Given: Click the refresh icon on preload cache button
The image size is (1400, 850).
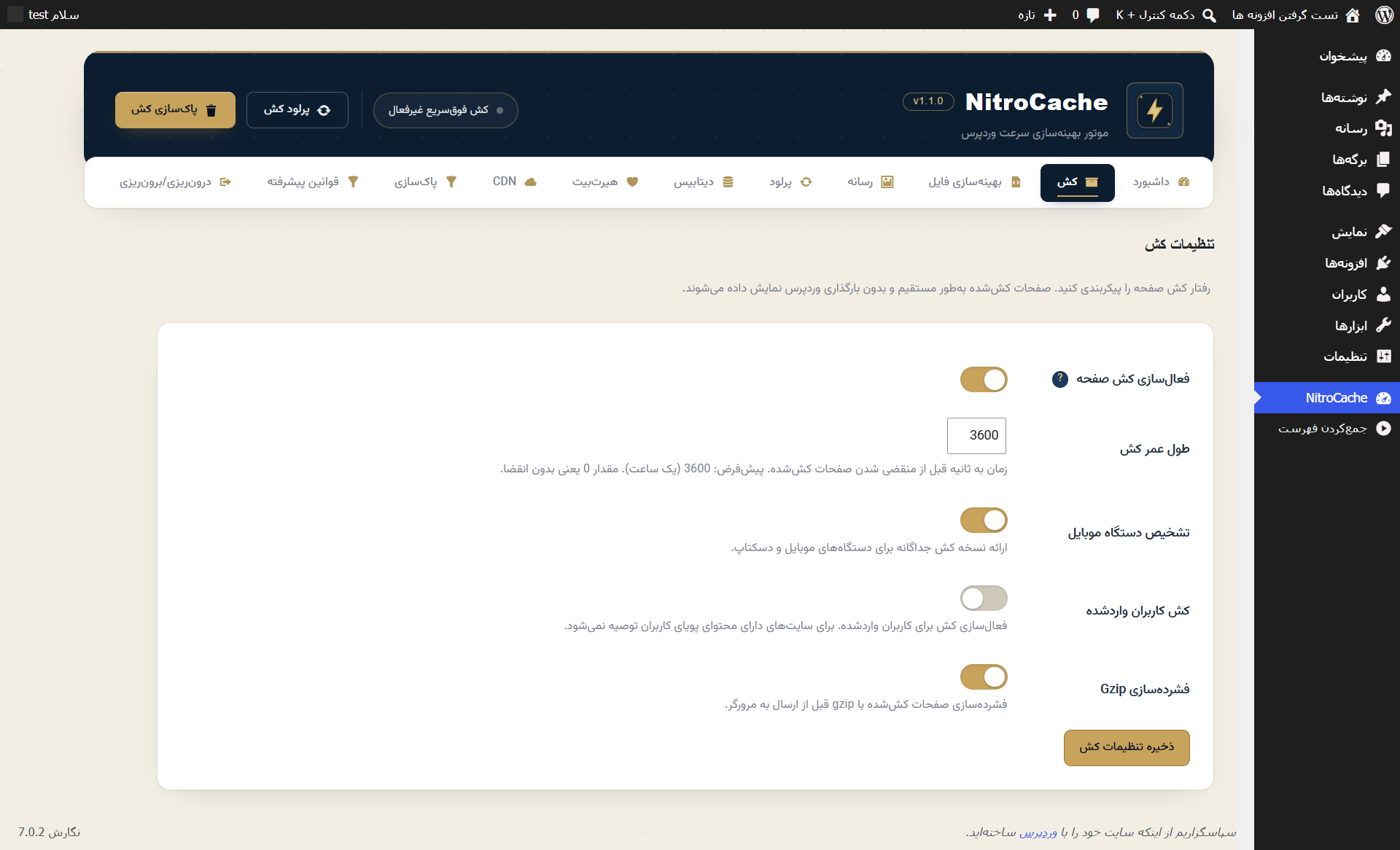Looking at the screenshot, I should pyautogui.click(x=324, y=110).
